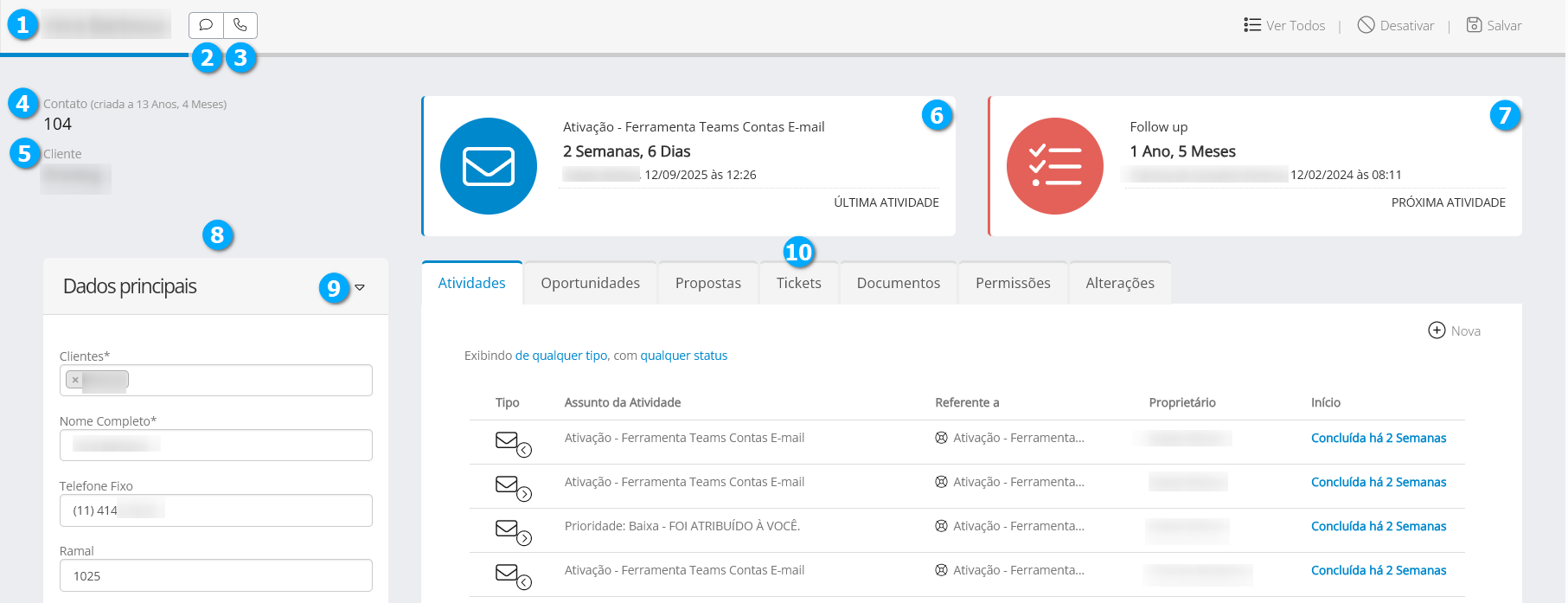This screenshot has height=603, width=1568.
Task: Click the plus icon for Nova activity
Action: (1437, 330)
